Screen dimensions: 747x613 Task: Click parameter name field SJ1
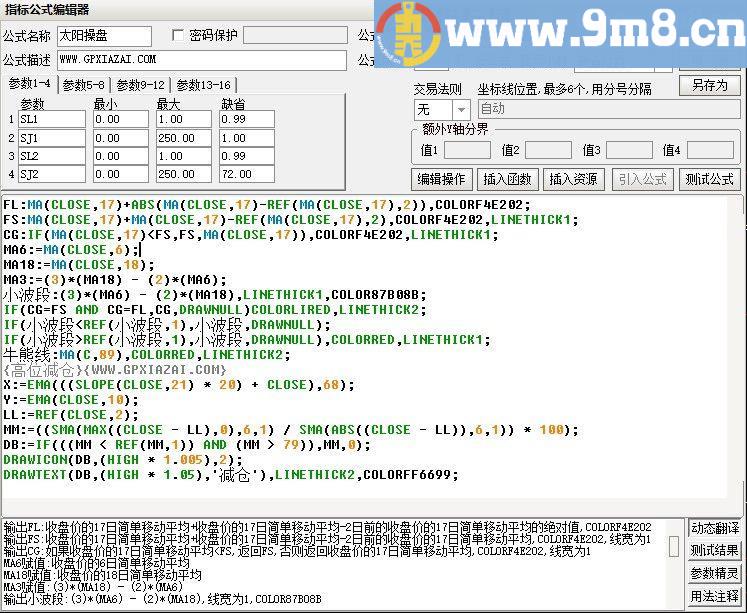click(x=52, y=138)
